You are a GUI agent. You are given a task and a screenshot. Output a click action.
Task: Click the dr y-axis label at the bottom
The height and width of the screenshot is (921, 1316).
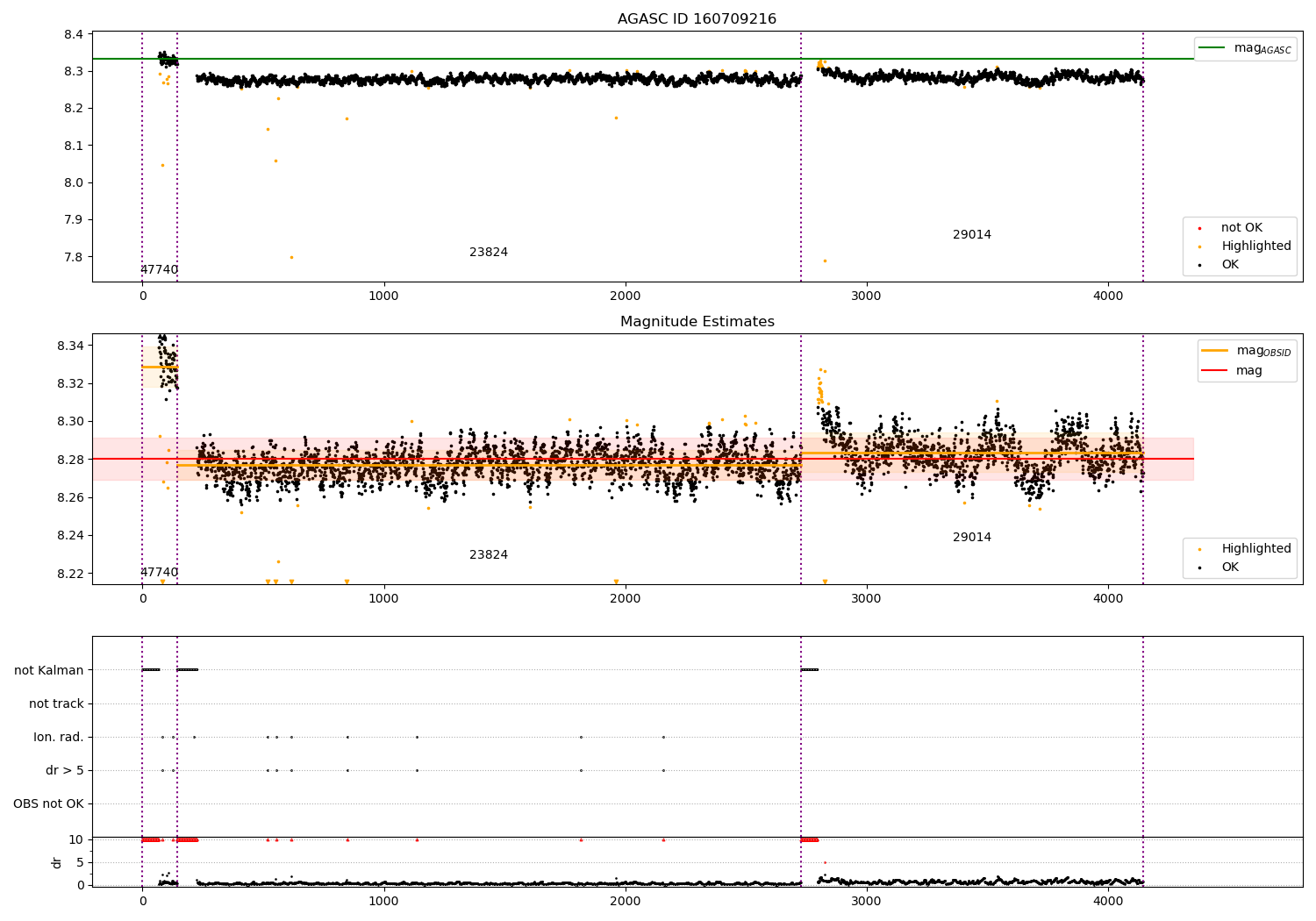pos(57,862)
